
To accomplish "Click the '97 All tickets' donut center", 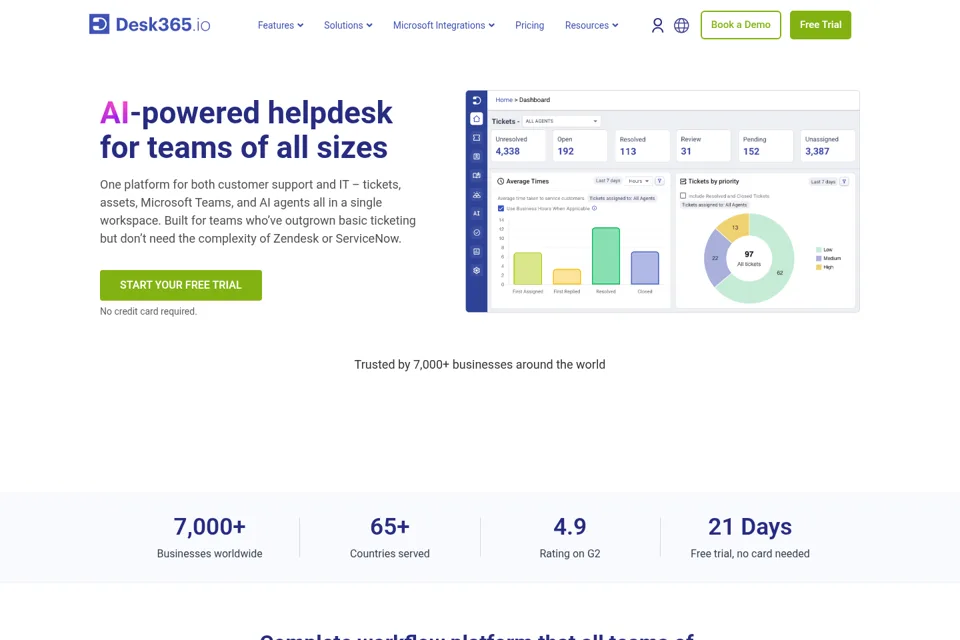I will [x=749, y=258].
